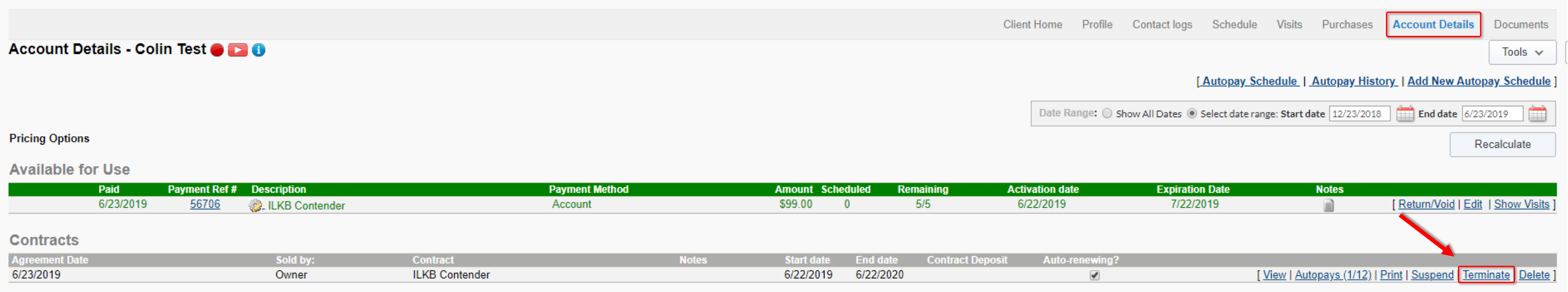The height and width of the screenshot is (292, 1568).
Task: Click Add New Autopay Schedule link
Action: coord(1478,81)
